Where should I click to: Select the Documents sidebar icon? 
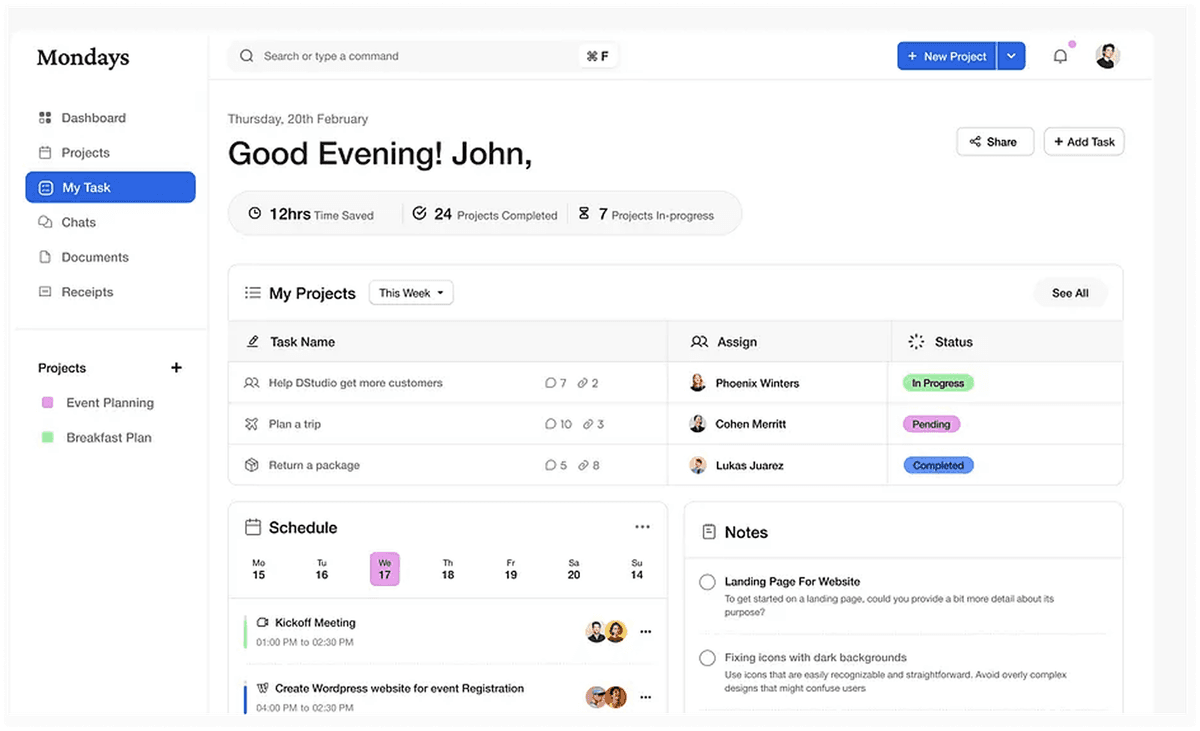[44, 257]
